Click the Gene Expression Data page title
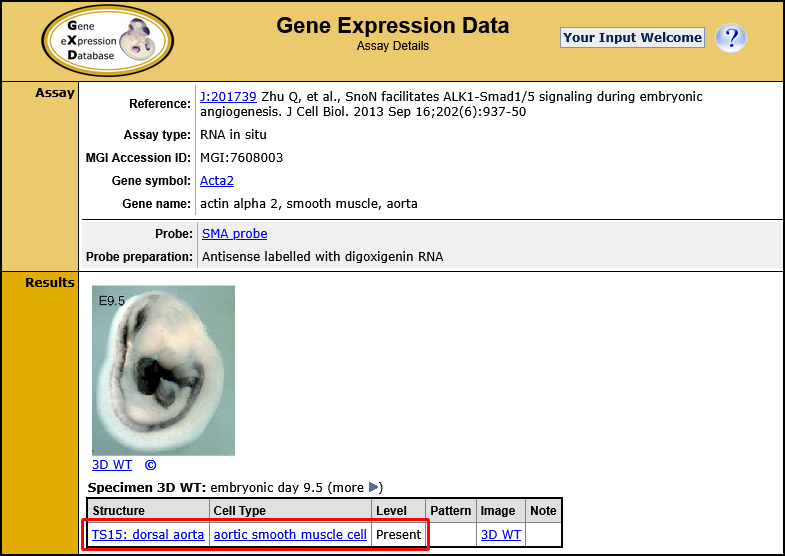 (x=392, y=26)
